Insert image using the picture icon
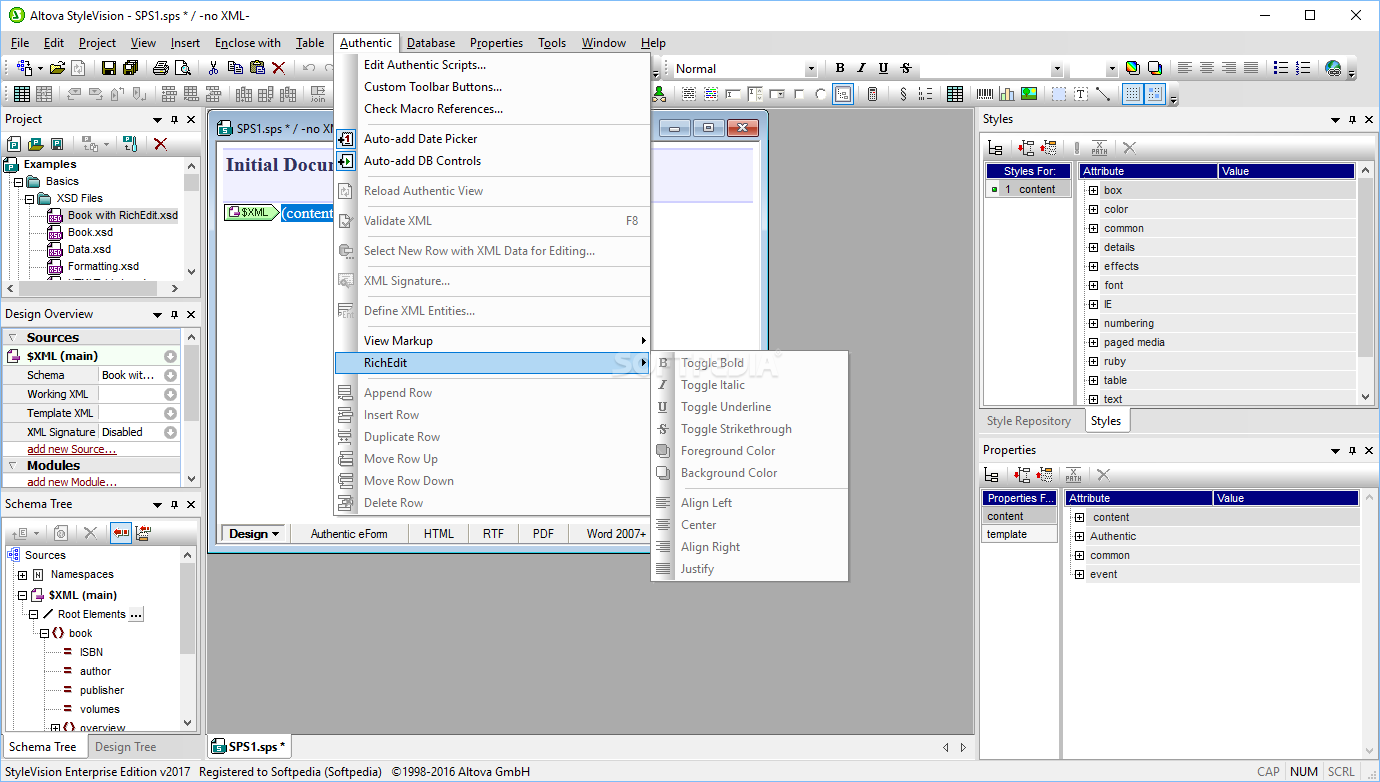1380x782 pixels. coord(1029,94)
